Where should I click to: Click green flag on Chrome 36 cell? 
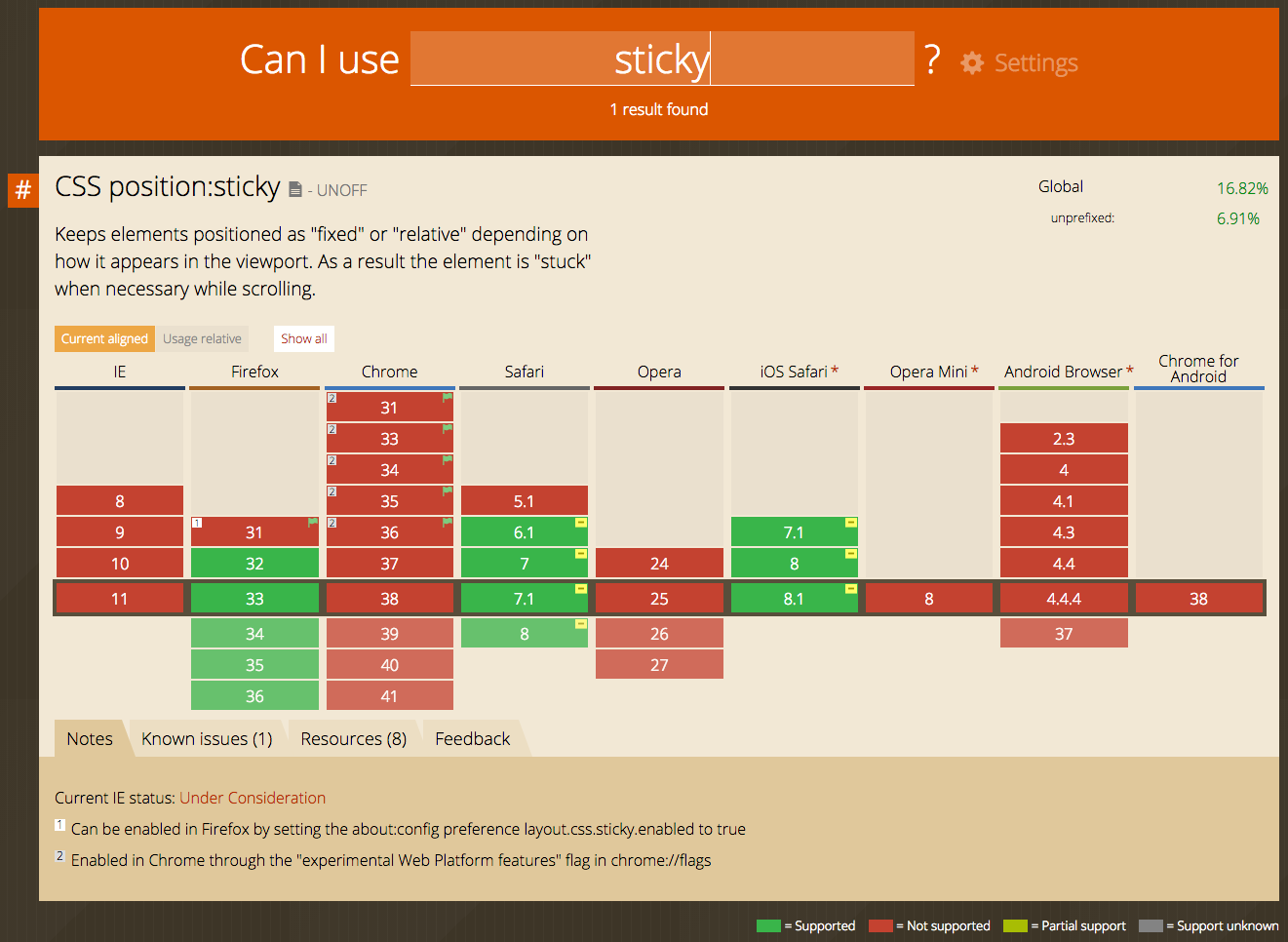click(x=448, y=523)
